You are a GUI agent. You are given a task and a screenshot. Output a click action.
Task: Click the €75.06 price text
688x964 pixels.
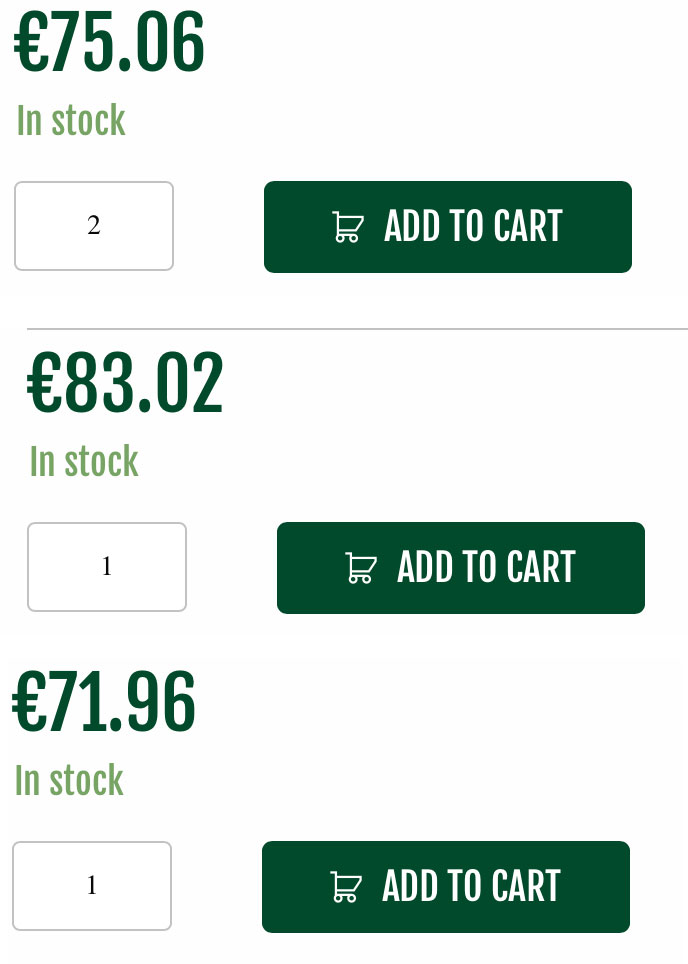click(x=109, y=42)
